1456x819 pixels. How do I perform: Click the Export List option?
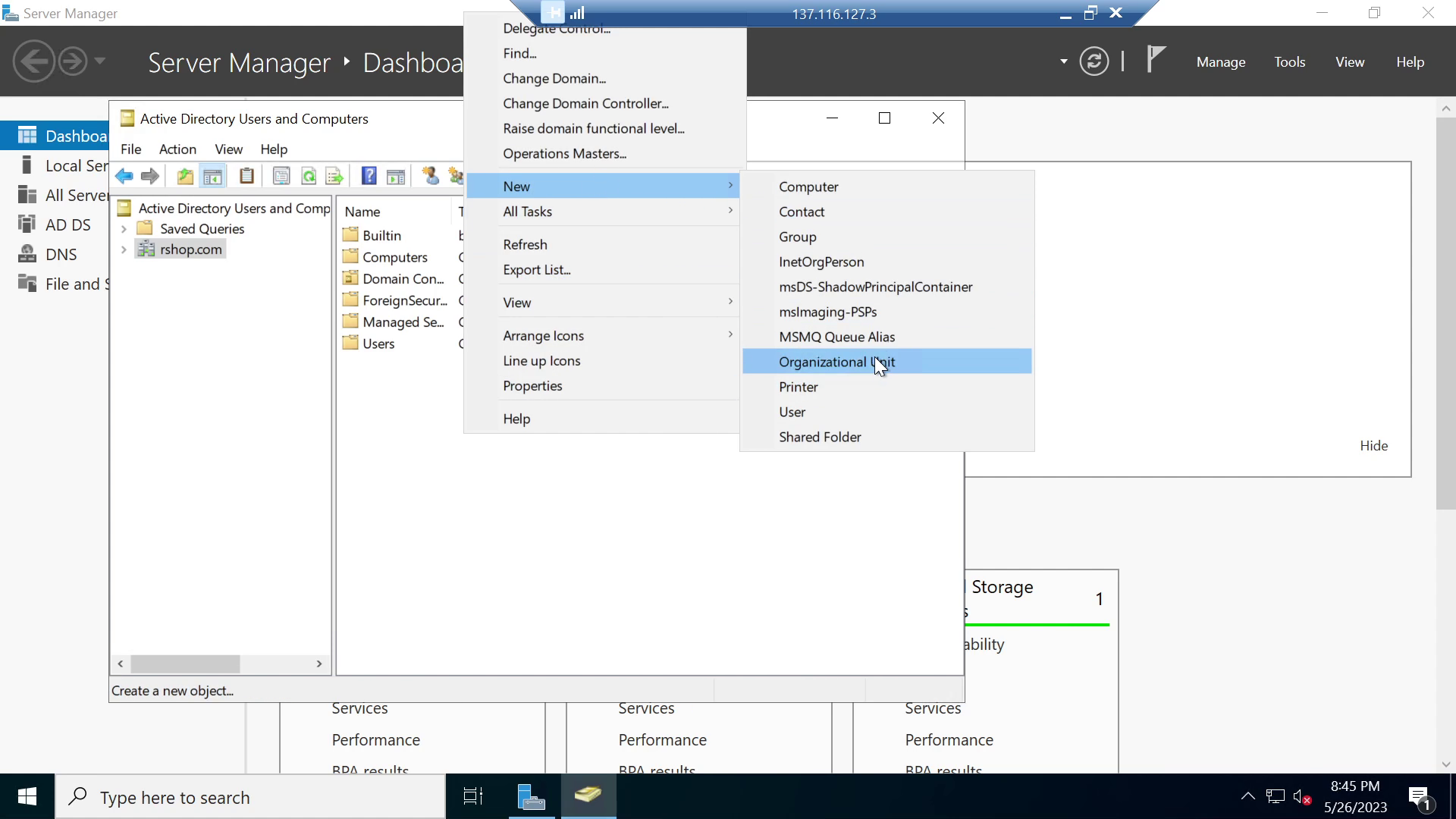point(537,269)
